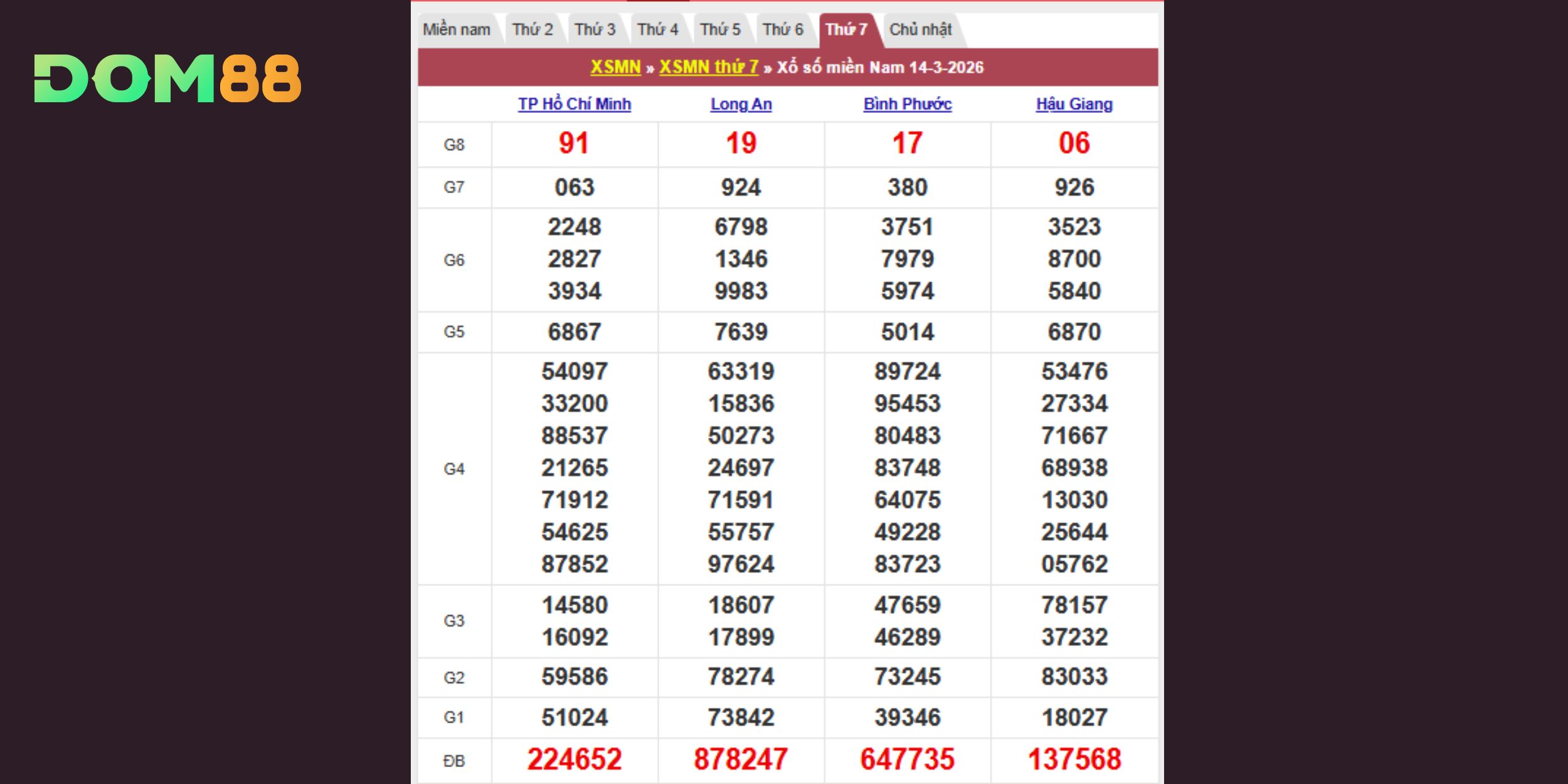Viewport: 1568px width, 784px height.
Task: Click the Xổ số miền Nam 14-3-2026 title
Action: [880, 67]
